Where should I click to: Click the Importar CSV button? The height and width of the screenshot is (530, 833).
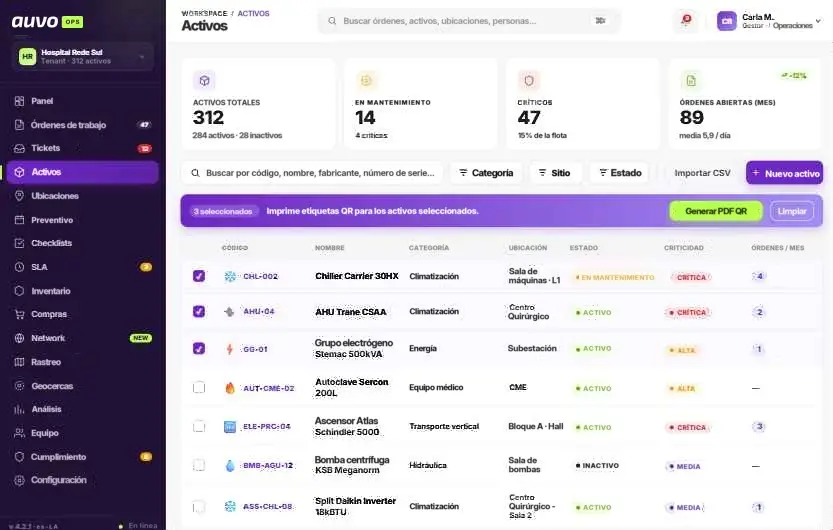[702, 173]
